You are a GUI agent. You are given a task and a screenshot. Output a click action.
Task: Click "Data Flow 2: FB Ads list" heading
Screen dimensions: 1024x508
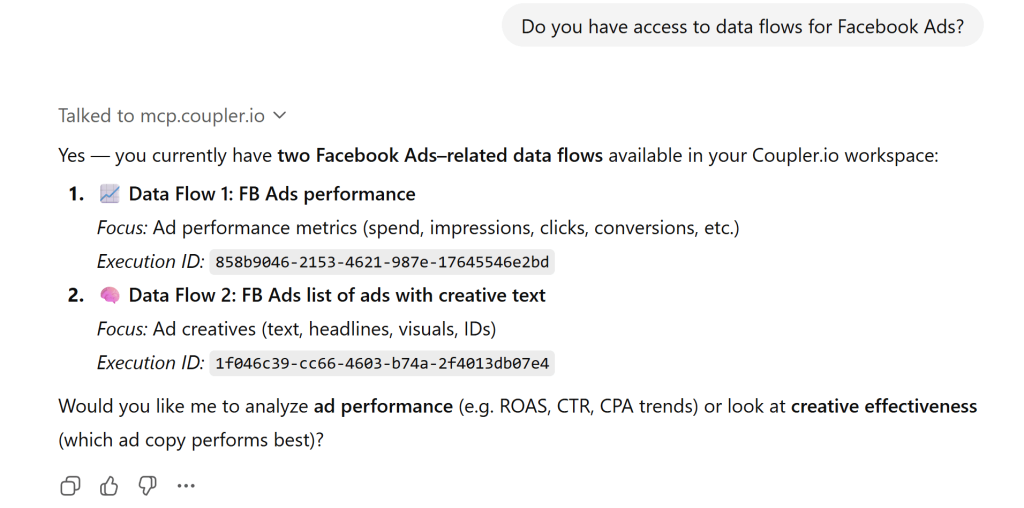[x=337, y=295]
